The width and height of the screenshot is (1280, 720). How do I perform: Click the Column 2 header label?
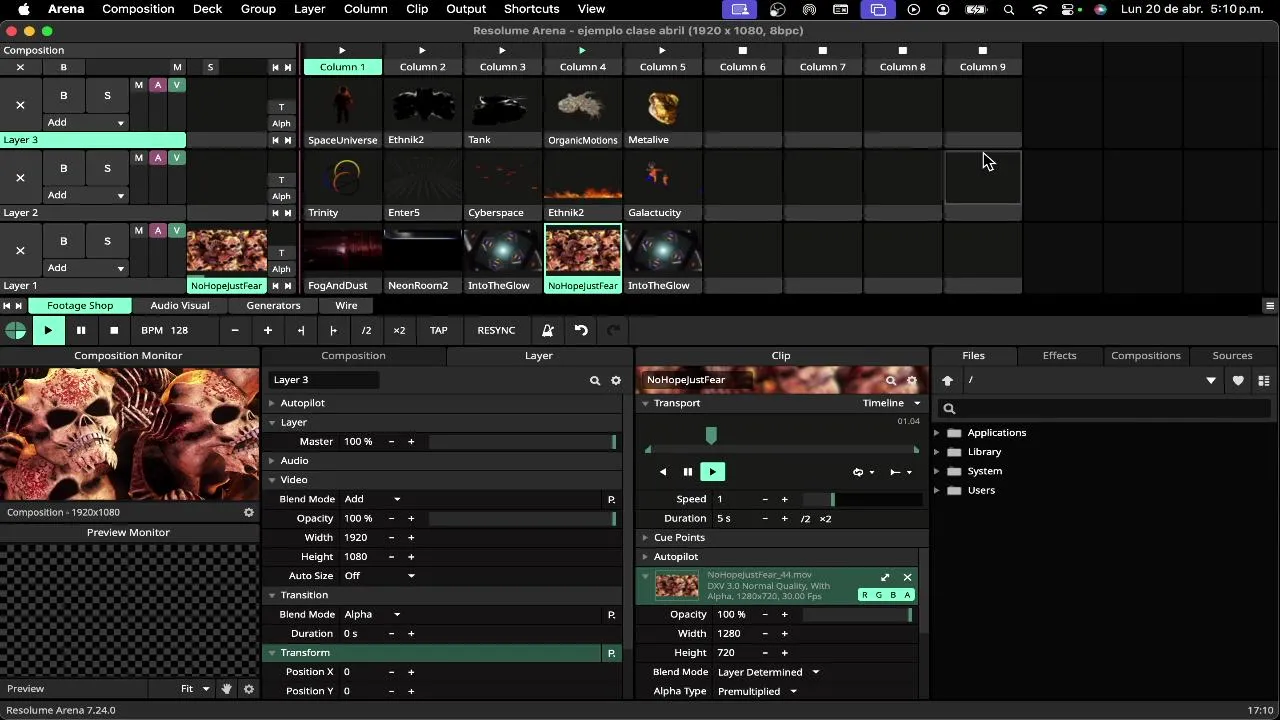pyautogui.click(x=423, y=67)
